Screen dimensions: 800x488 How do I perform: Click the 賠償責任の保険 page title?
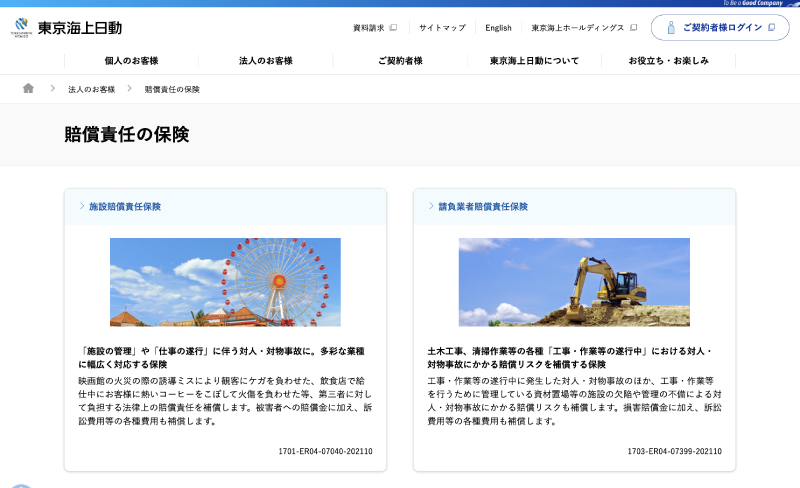[x=127, y=135]
